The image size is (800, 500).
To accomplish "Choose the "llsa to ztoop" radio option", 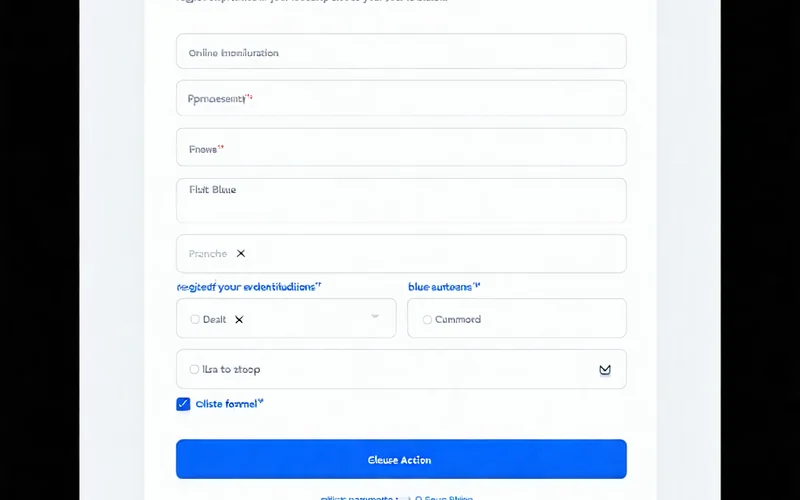I will pyautogui.click(x=195, y=369).
